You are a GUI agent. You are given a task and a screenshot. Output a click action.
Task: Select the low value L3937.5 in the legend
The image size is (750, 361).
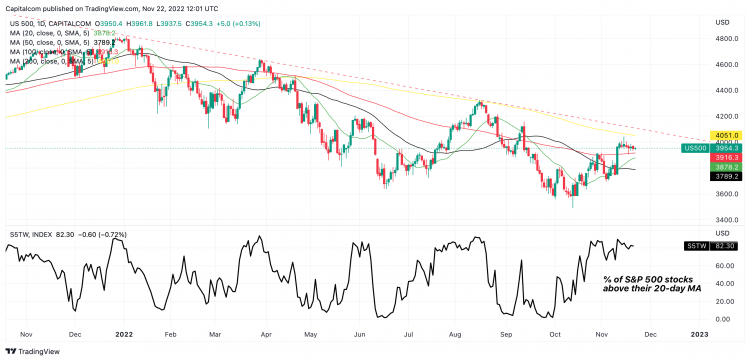169,23
